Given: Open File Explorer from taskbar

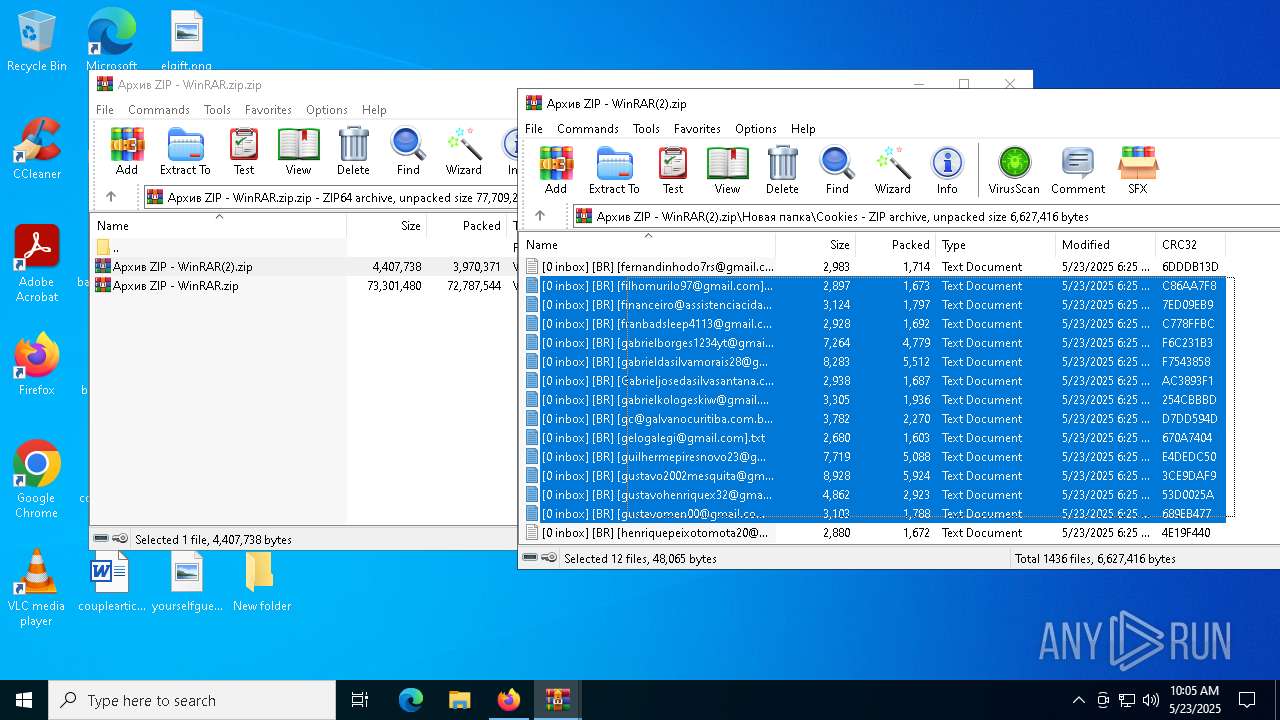Looking at the screenshot, I should (459, 700).
